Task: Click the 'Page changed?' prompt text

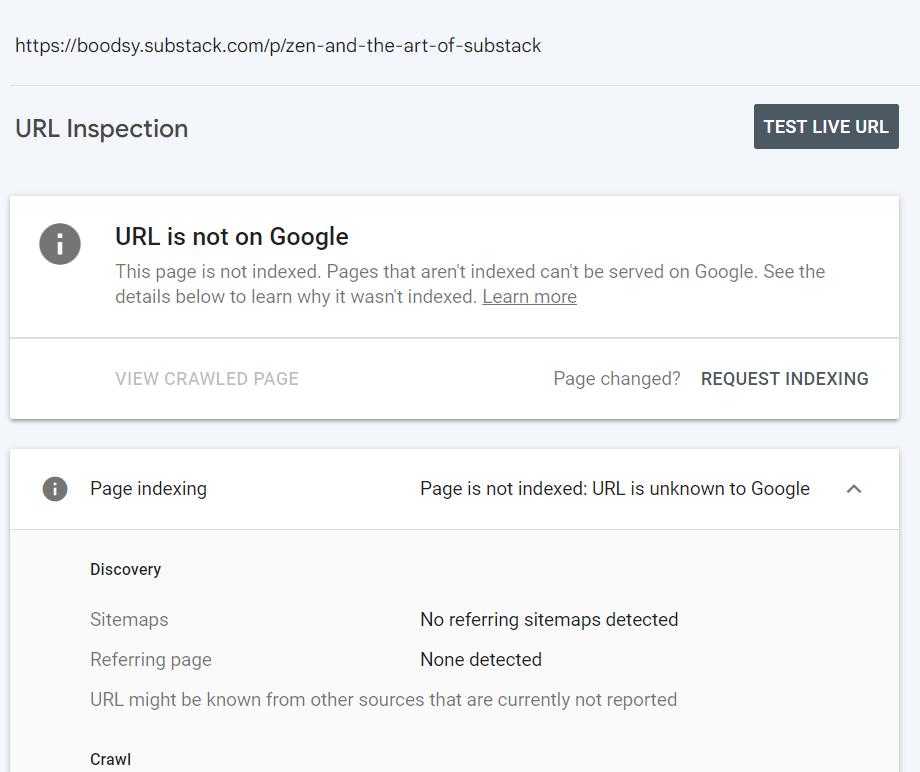Action: tap(616, 379)
